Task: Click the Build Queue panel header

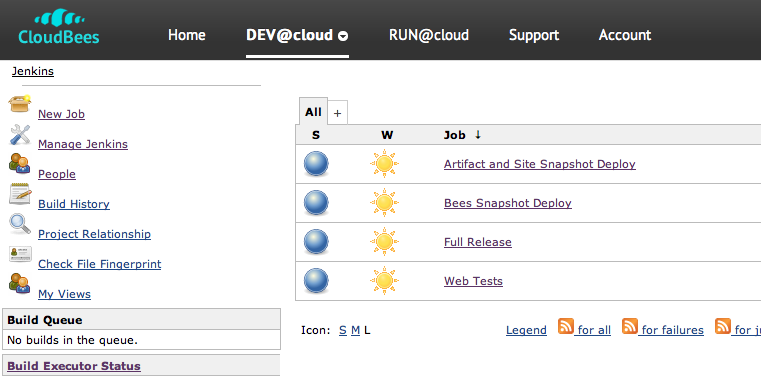Action: [x=142, y=320]
